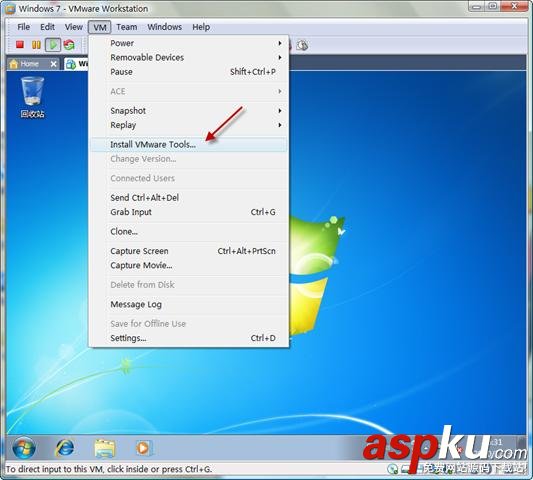The width and height of the screenshot is (533, 480).
Task: Open Settings... from VM menu
Action: [x=188, y=338]
